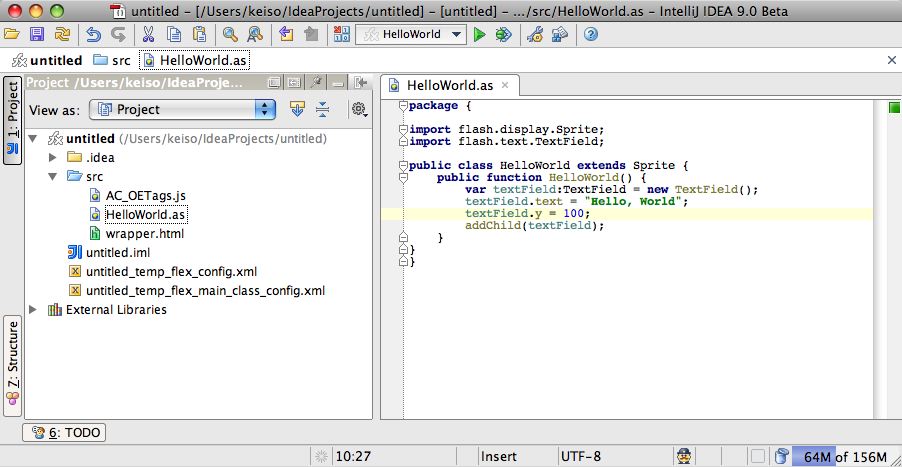Screen dimensions: 902x467
Task: Click the Cut scissors icon
Action: click(148, 35)
